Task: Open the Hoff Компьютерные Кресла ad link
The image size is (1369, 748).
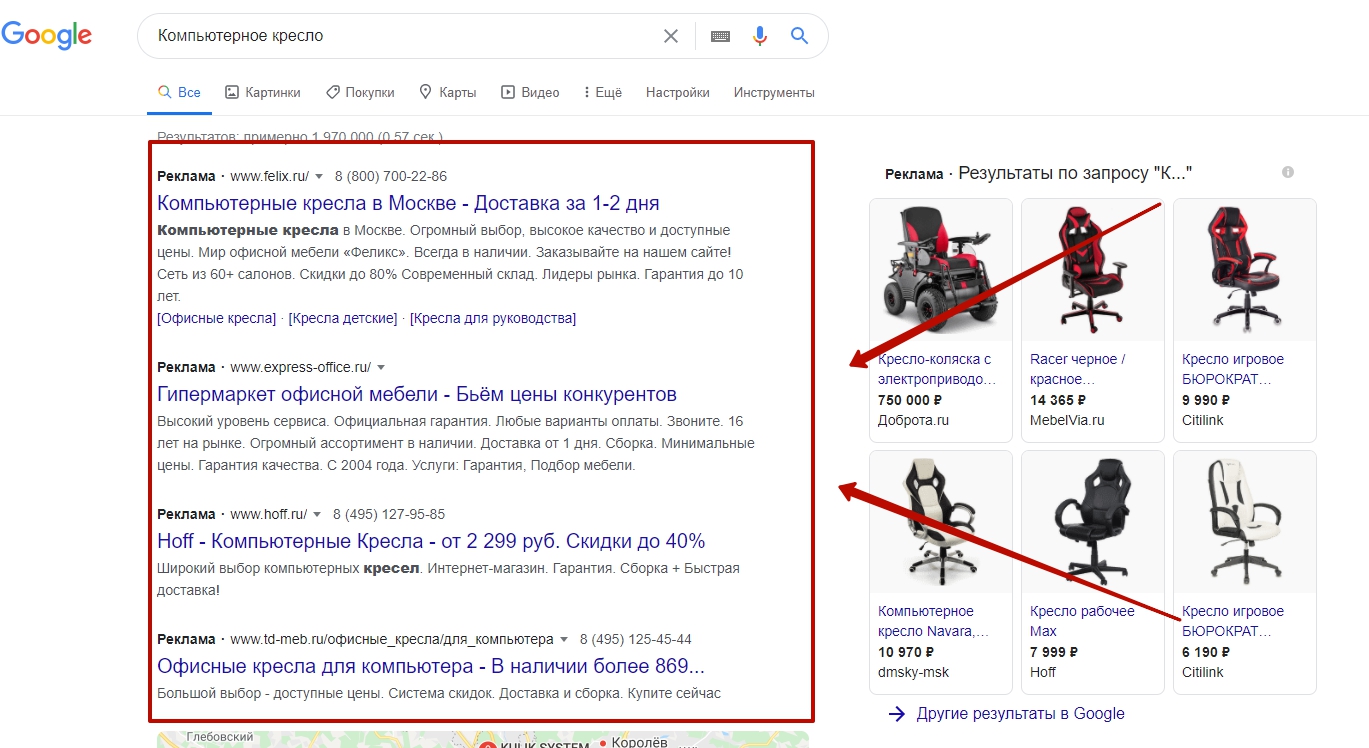Action: [x=431, y=541]
